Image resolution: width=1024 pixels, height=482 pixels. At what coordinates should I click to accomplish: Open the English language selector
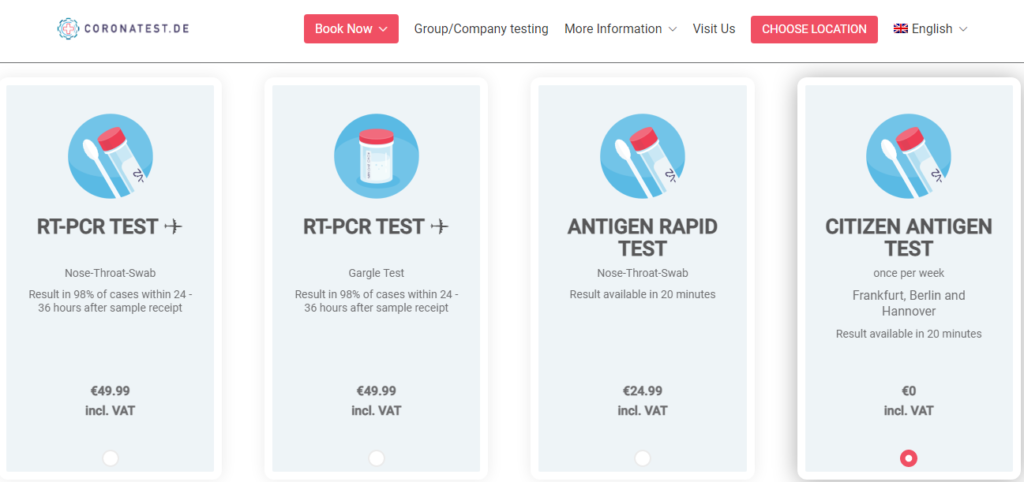[930, 29]
